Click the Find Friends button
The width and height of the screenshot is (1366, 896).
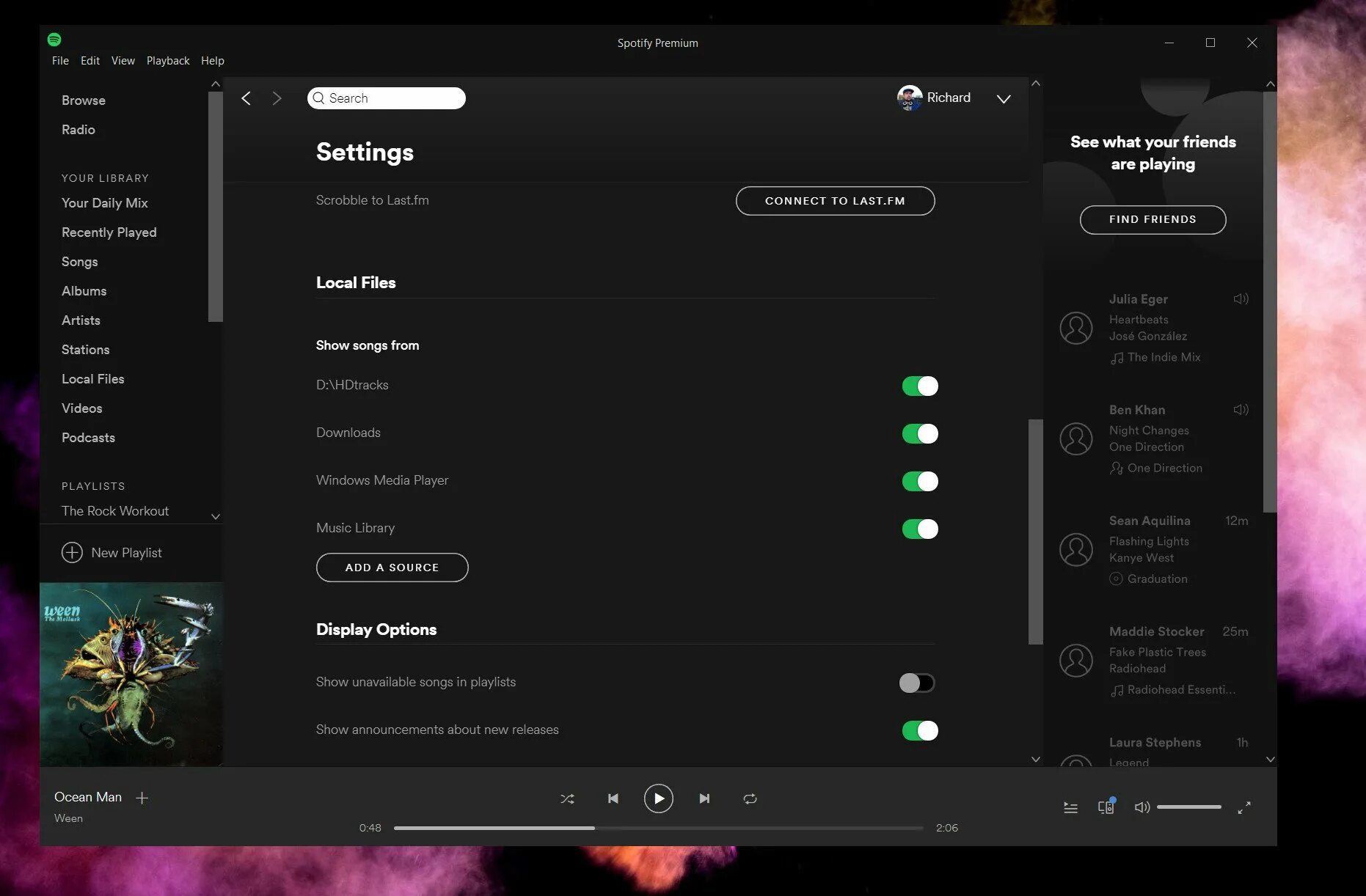[x=1153, y=219]
